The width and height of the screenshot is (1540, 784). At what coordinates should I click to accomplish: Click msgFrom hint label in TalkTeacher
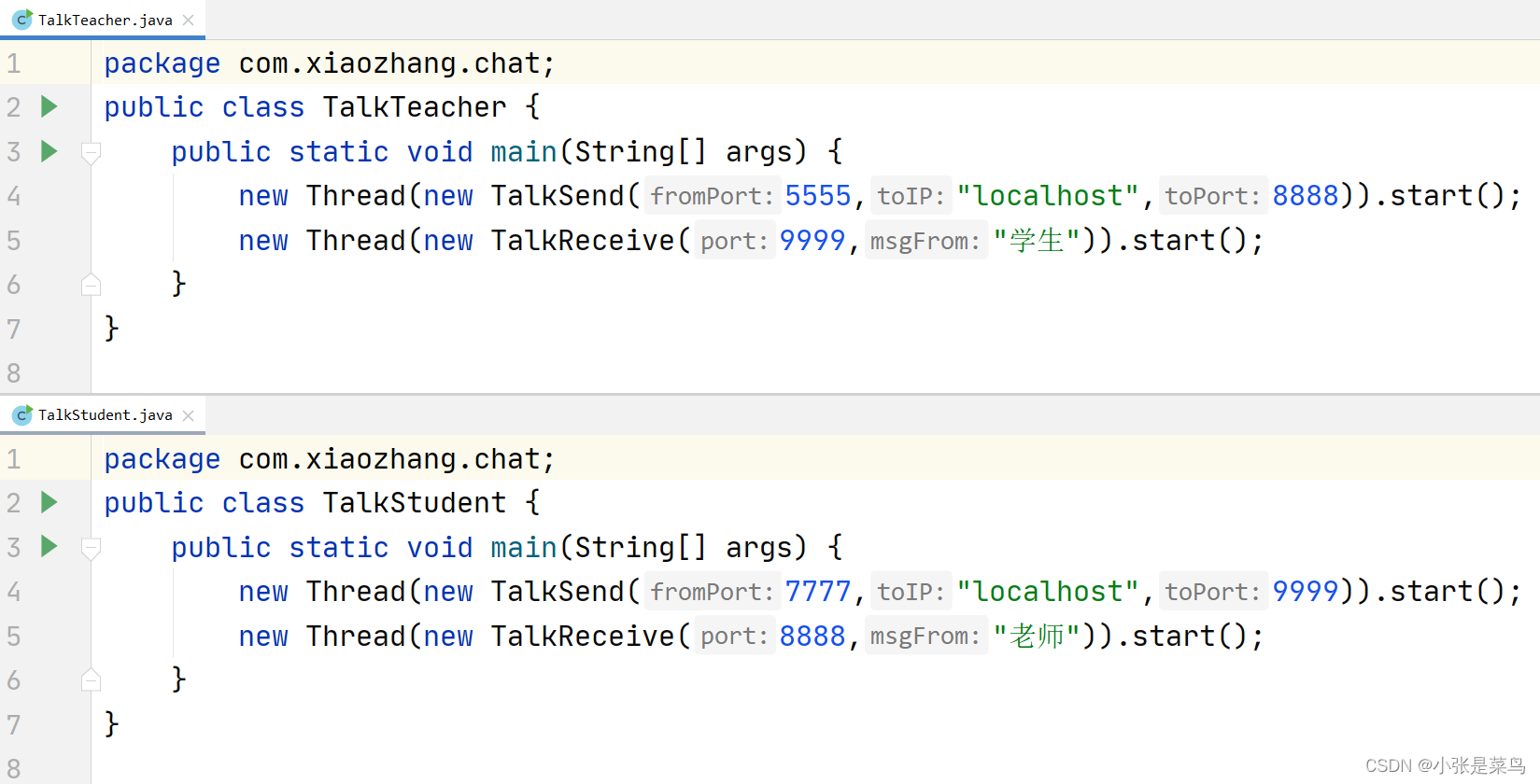pos(925,240)
